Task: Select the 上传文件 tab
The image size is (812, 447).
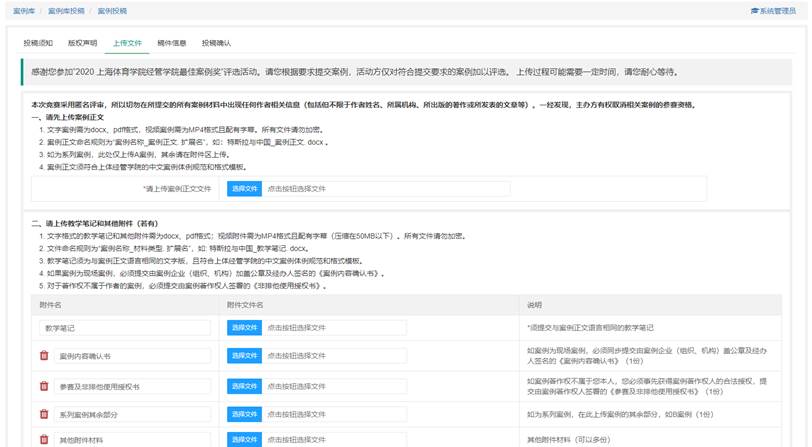Action: click(x=127, y=44)
